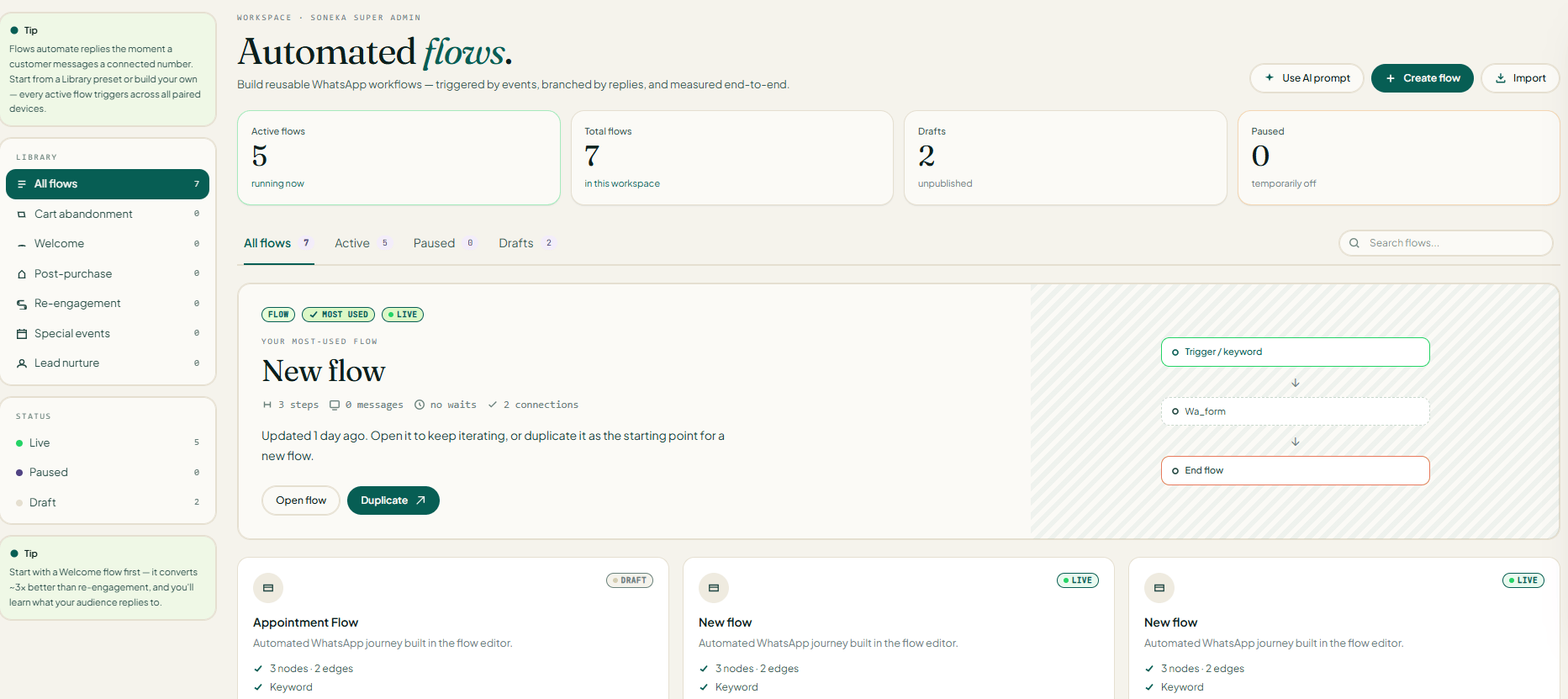Click the FLOW badge on featured card
1568x699 pixels.
(278, 315)
